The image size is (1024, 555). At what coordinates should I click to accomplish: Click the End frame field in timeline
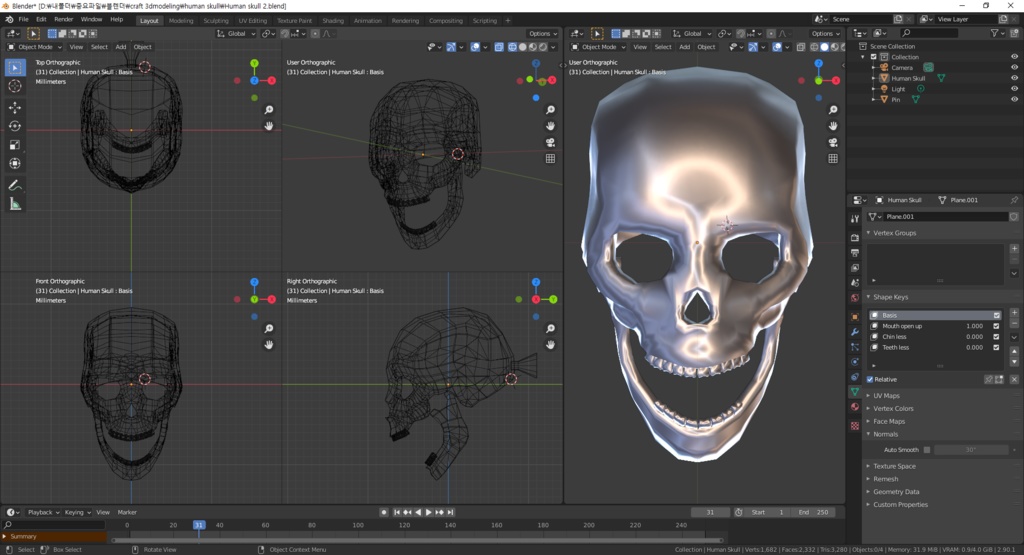click(x=815, y=512)
